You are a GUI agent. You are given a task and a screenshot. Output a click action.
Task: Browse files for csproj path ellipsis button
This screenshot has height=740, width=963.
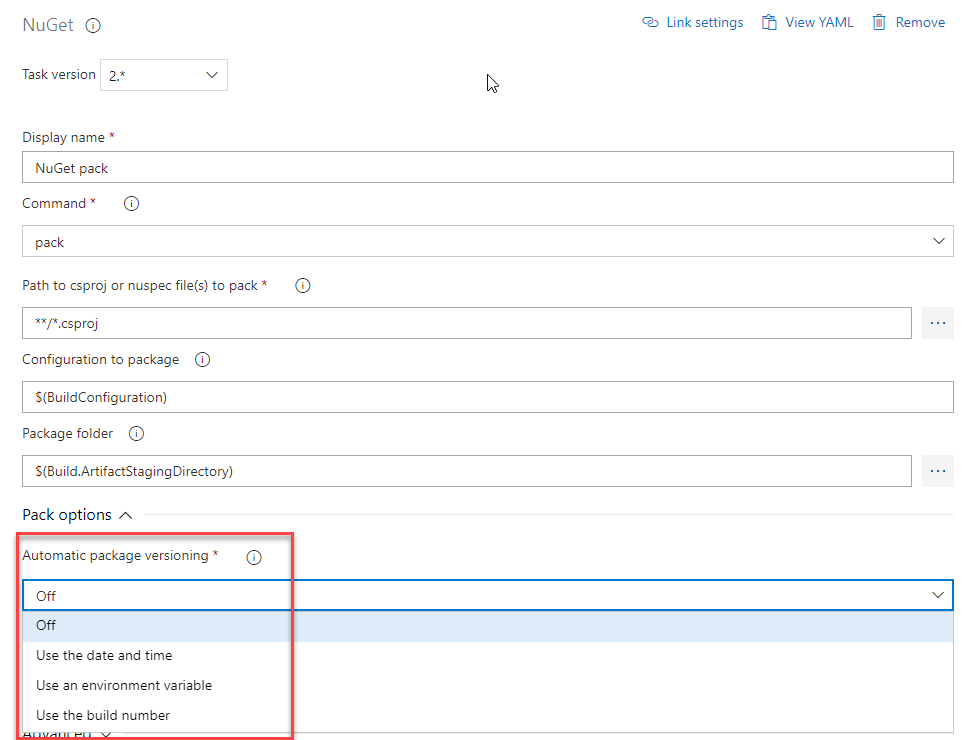click(937, 323)
